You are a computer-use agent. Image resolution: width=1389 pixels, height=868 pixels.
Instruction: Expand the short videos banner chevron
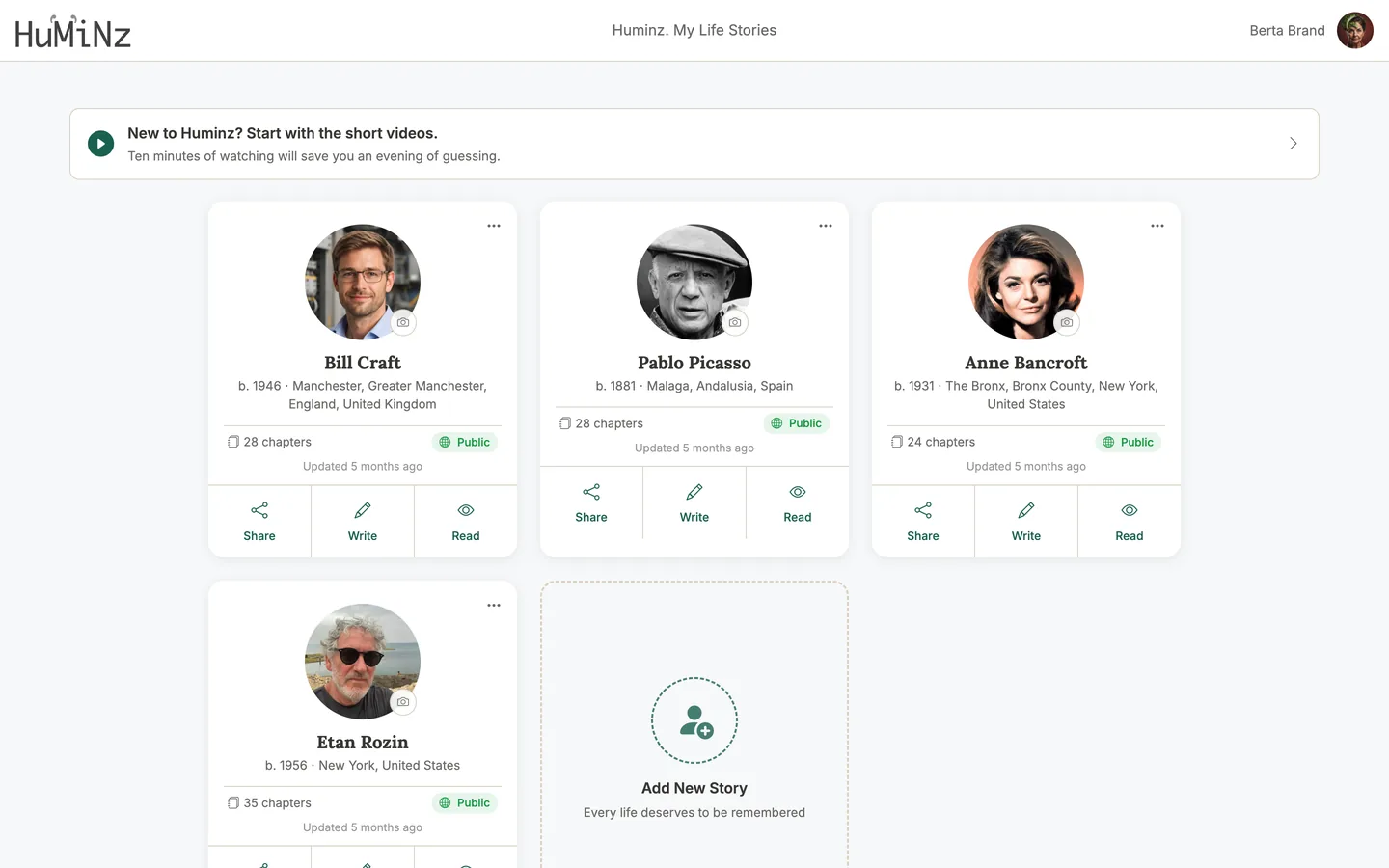pos(1294,144)
